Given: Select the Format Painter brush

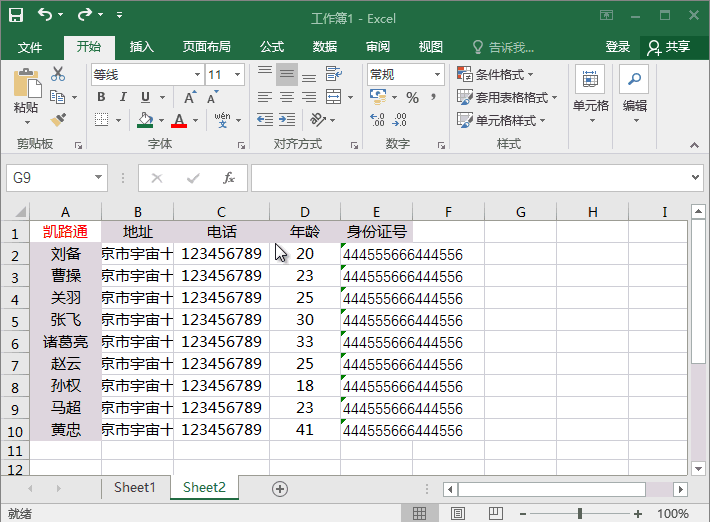Looking at the screenshot, I should point(58,120).
